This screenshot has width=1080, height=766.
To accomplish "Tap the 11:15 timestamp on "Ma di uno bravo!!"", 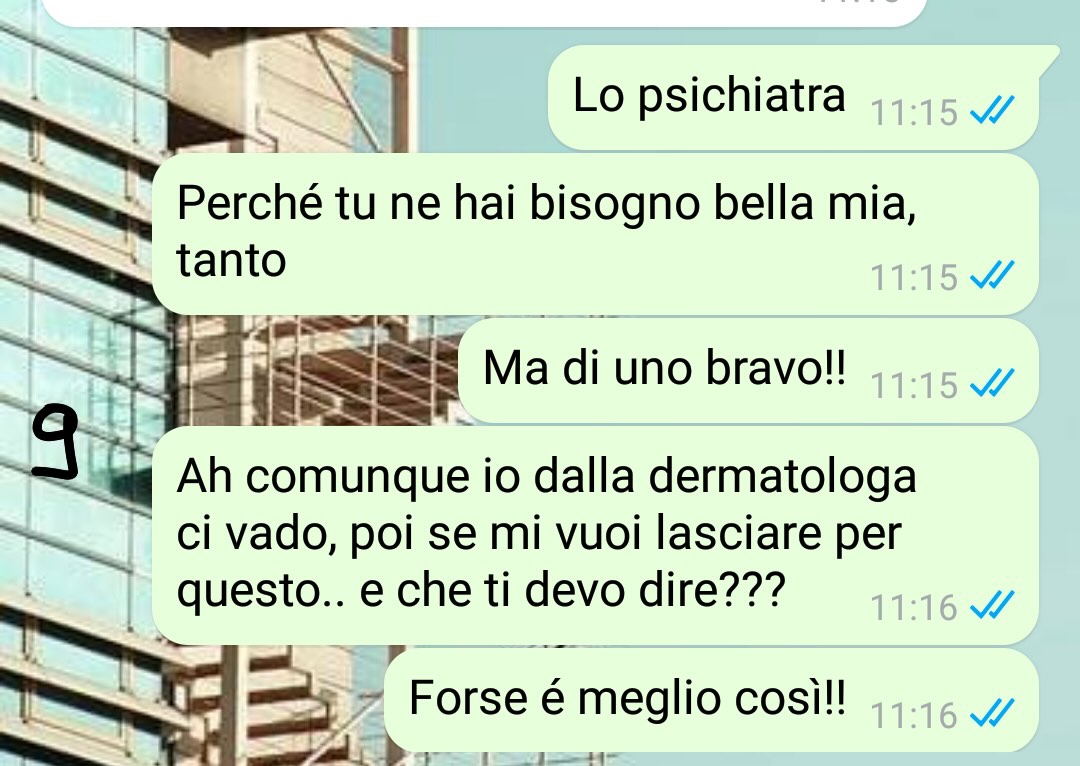I will pos(914,386).
